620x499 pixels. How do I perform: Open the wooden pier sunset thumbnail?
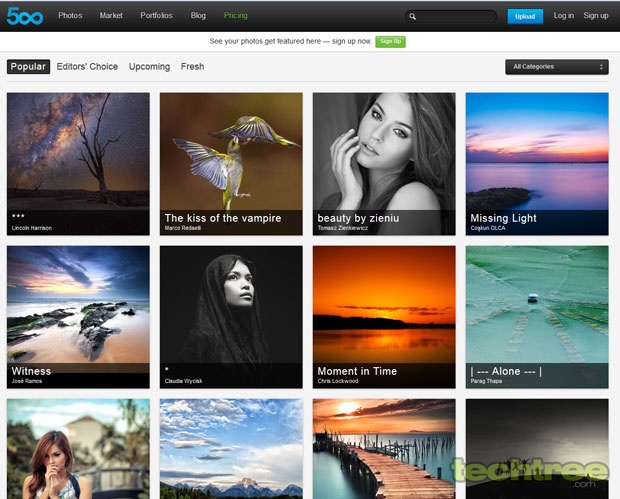click(x=384, y=449)
